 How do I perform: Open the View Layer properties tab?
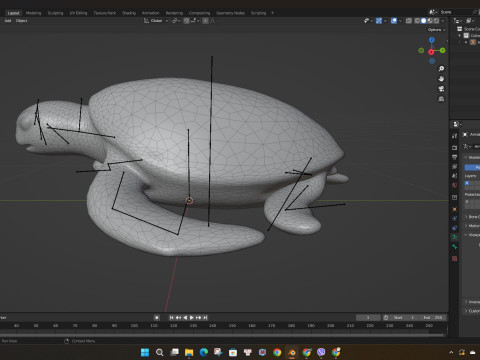point(455,166)
